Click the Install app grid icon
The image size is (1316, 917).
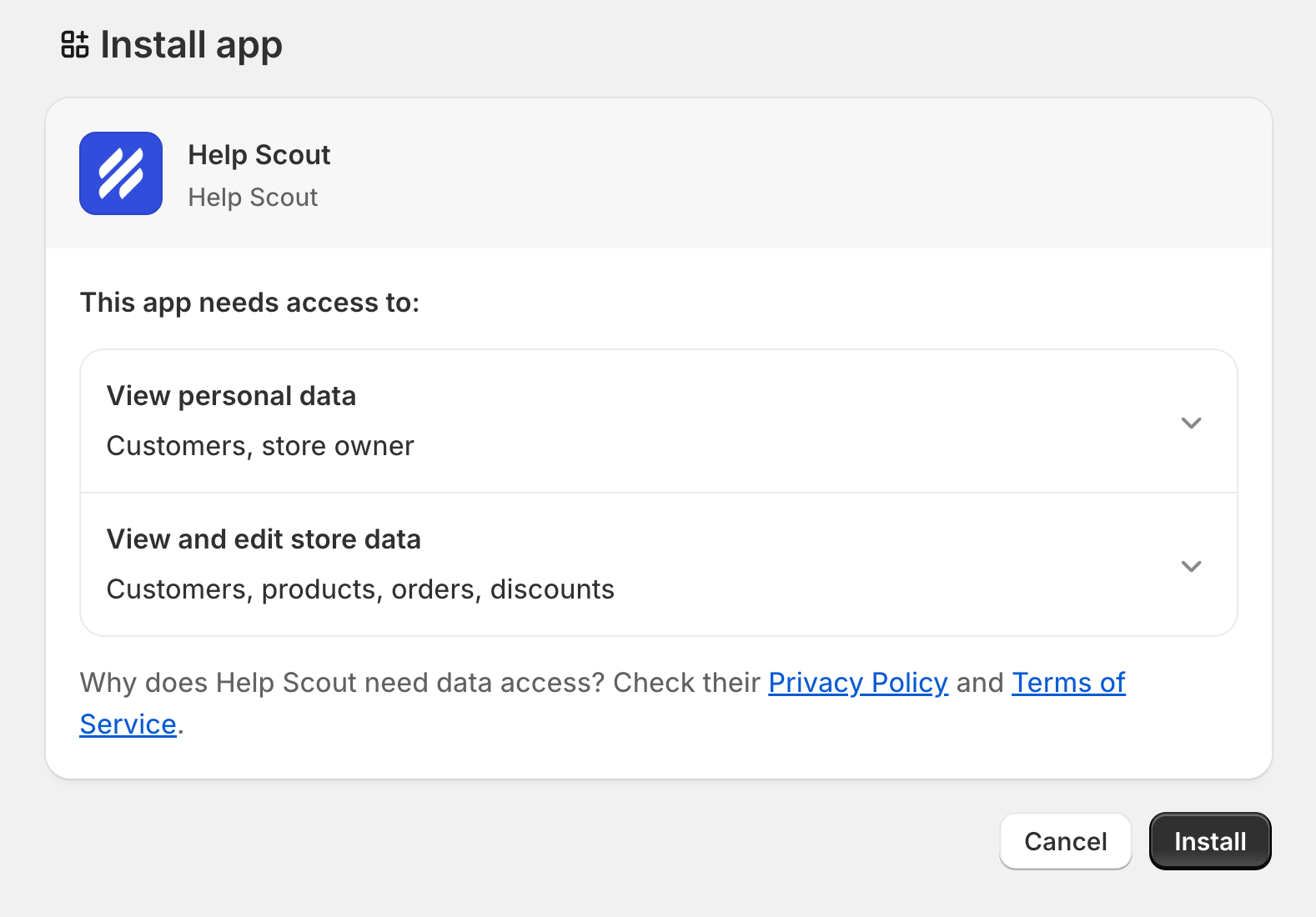coord(75,44)
